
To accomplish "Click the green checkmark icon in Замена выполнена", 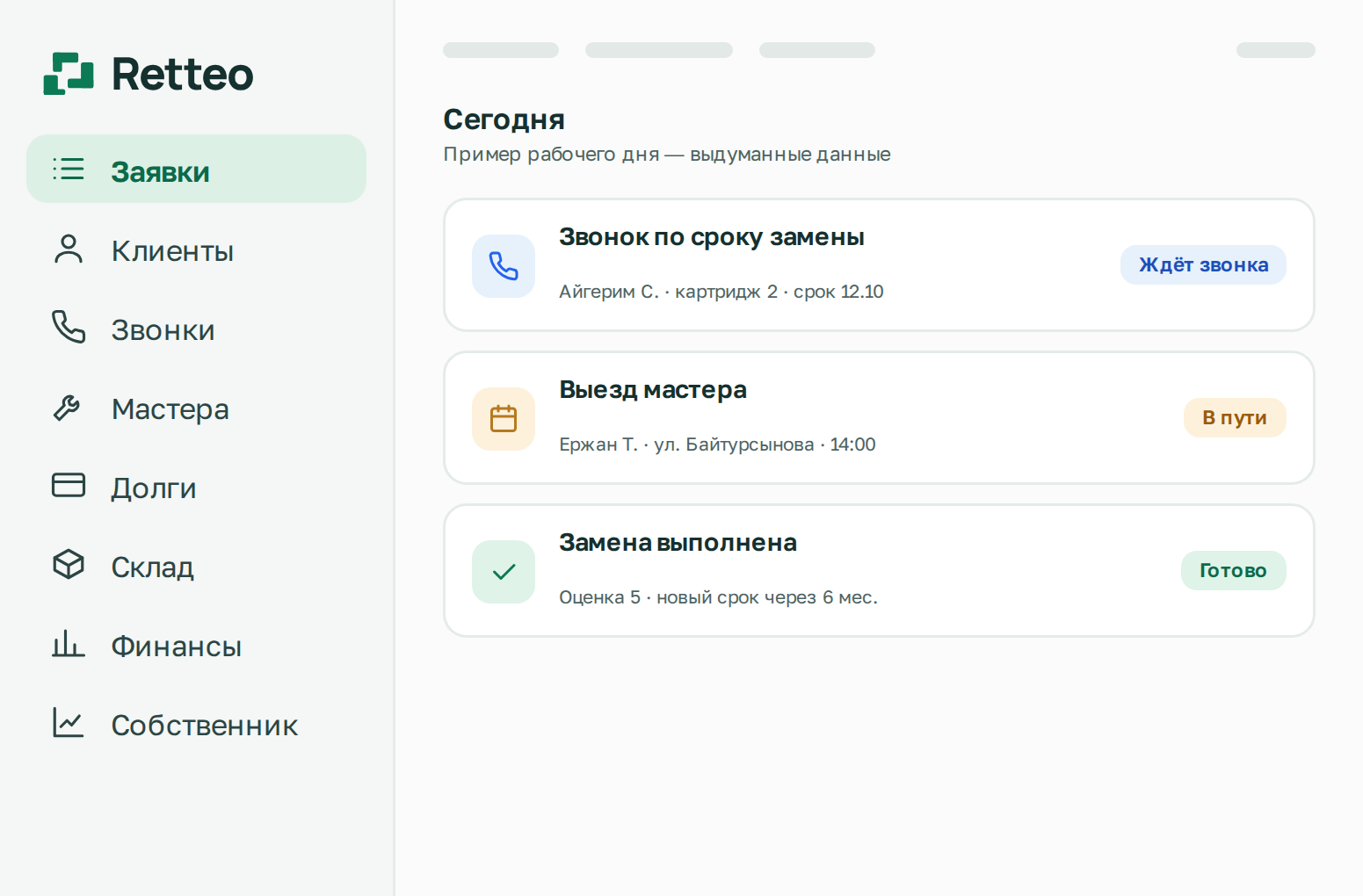I will pyautogui.click(x=504, y=572).
